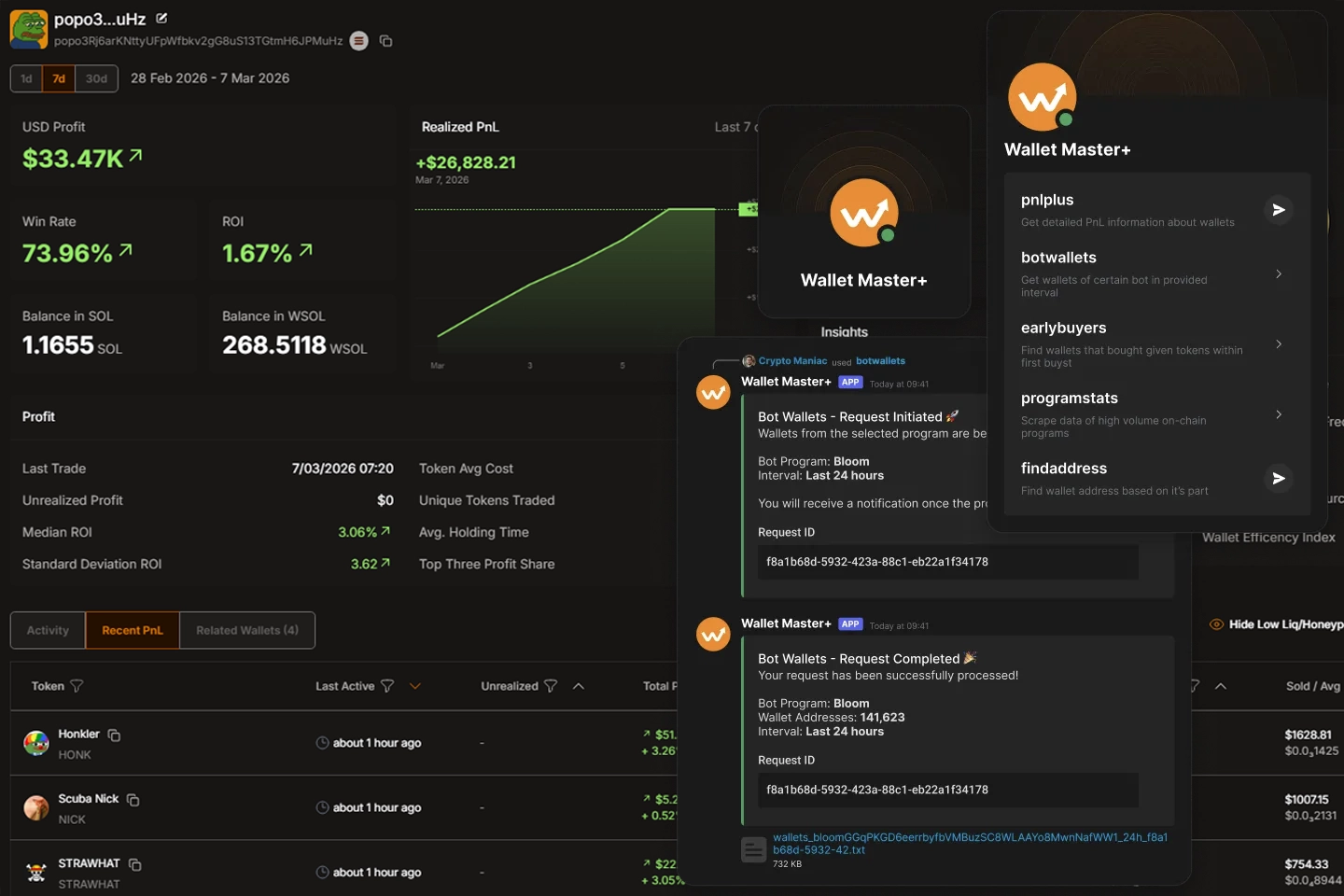The width and height of the screenshot is (1344, 896).
Task: Click the Standard Deviation ROI 3.62 value
Action: (371, 564)
